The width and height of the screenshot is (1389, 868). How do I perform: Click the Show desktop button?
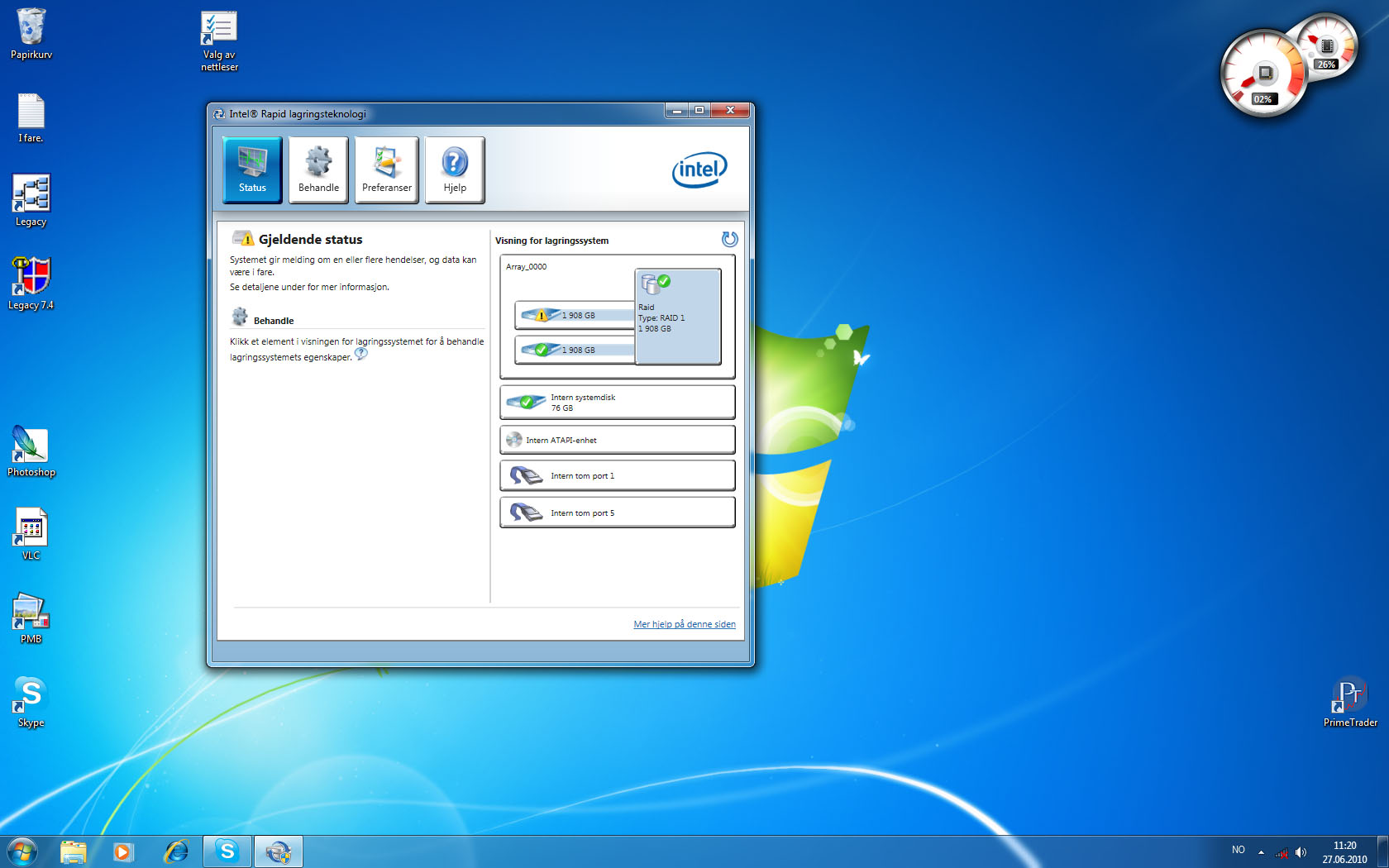(1382, 852)
